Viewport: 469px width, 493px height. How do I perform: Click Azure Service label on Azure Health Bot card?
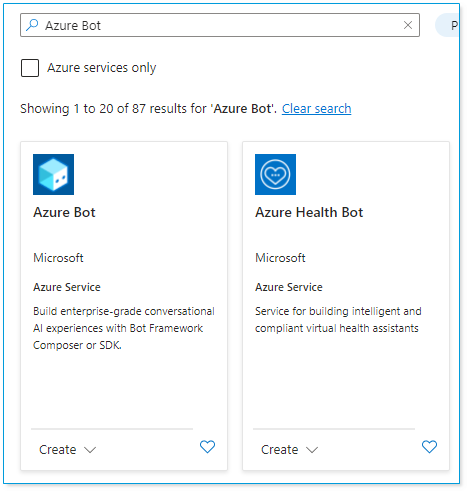click(x=289, y=287)
